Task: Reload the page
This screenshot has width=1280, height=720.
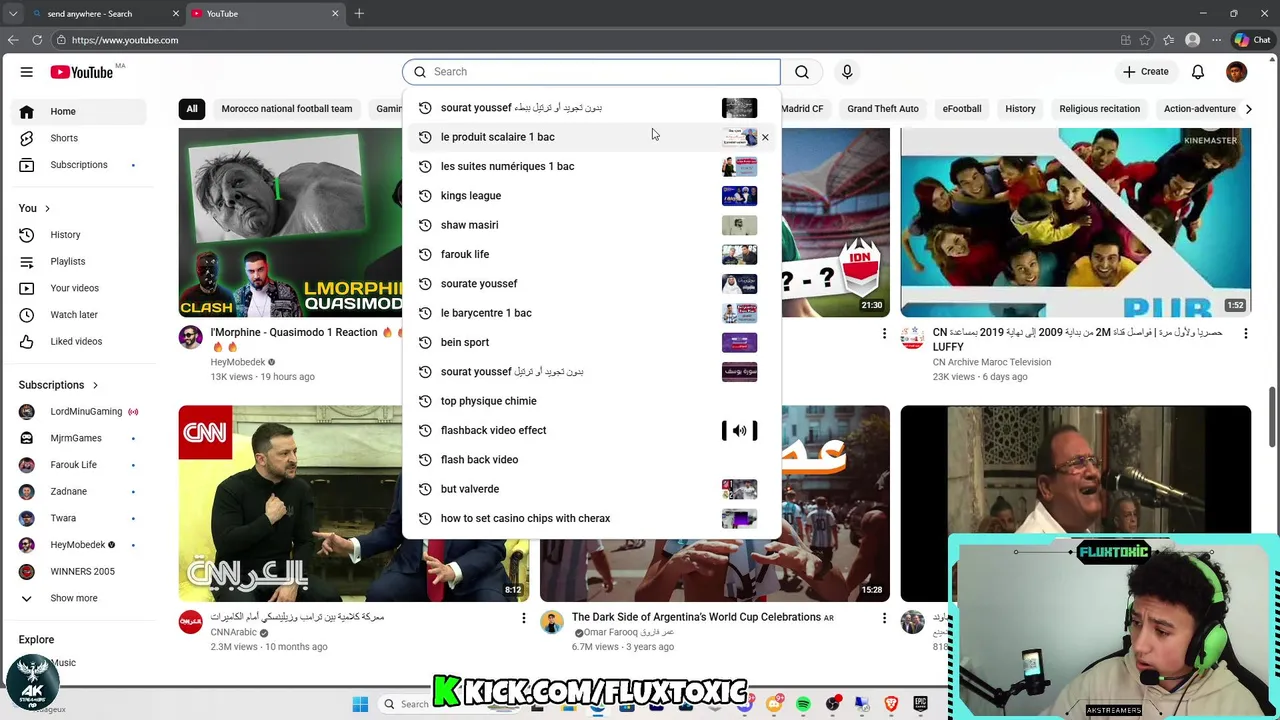Action: 37,40
